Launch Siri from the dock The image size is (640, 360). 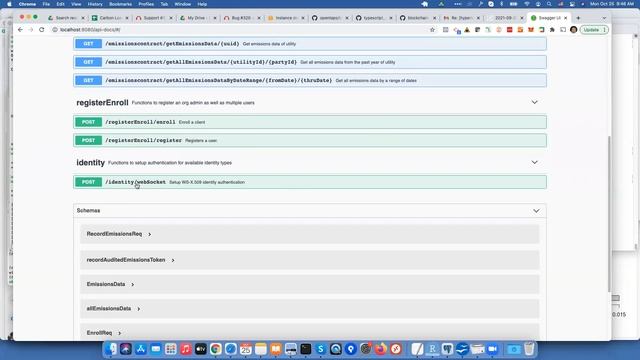pyautogui.click(x=126, y=349)
